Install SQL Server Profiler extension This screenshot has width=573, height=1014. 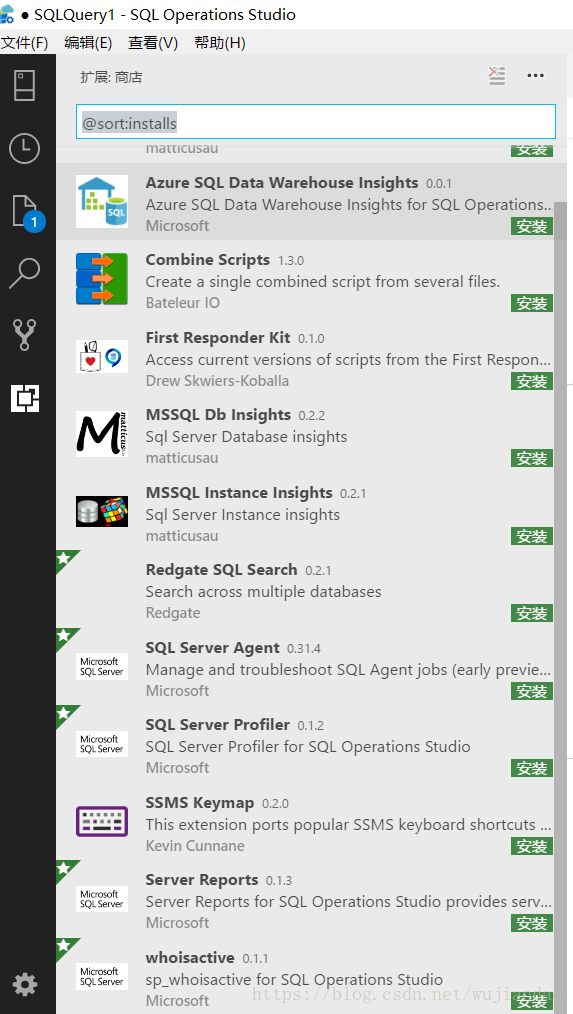click(532, 768)
